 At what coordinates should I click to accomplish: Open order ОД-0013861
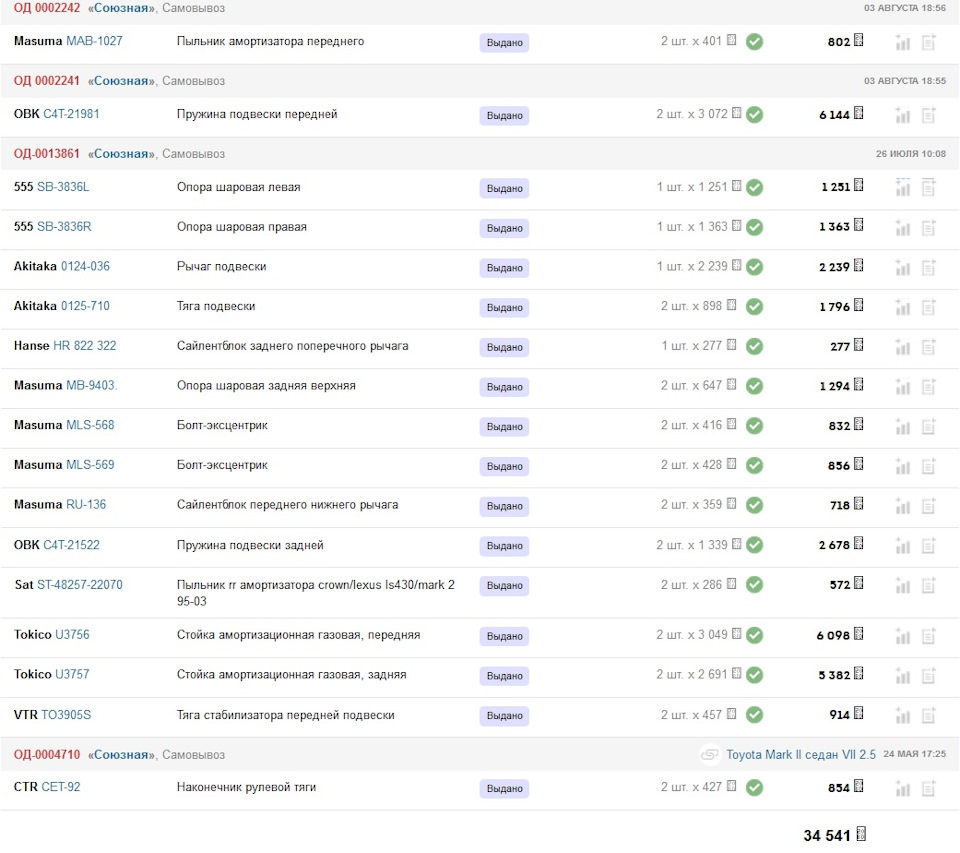[47, 154]
